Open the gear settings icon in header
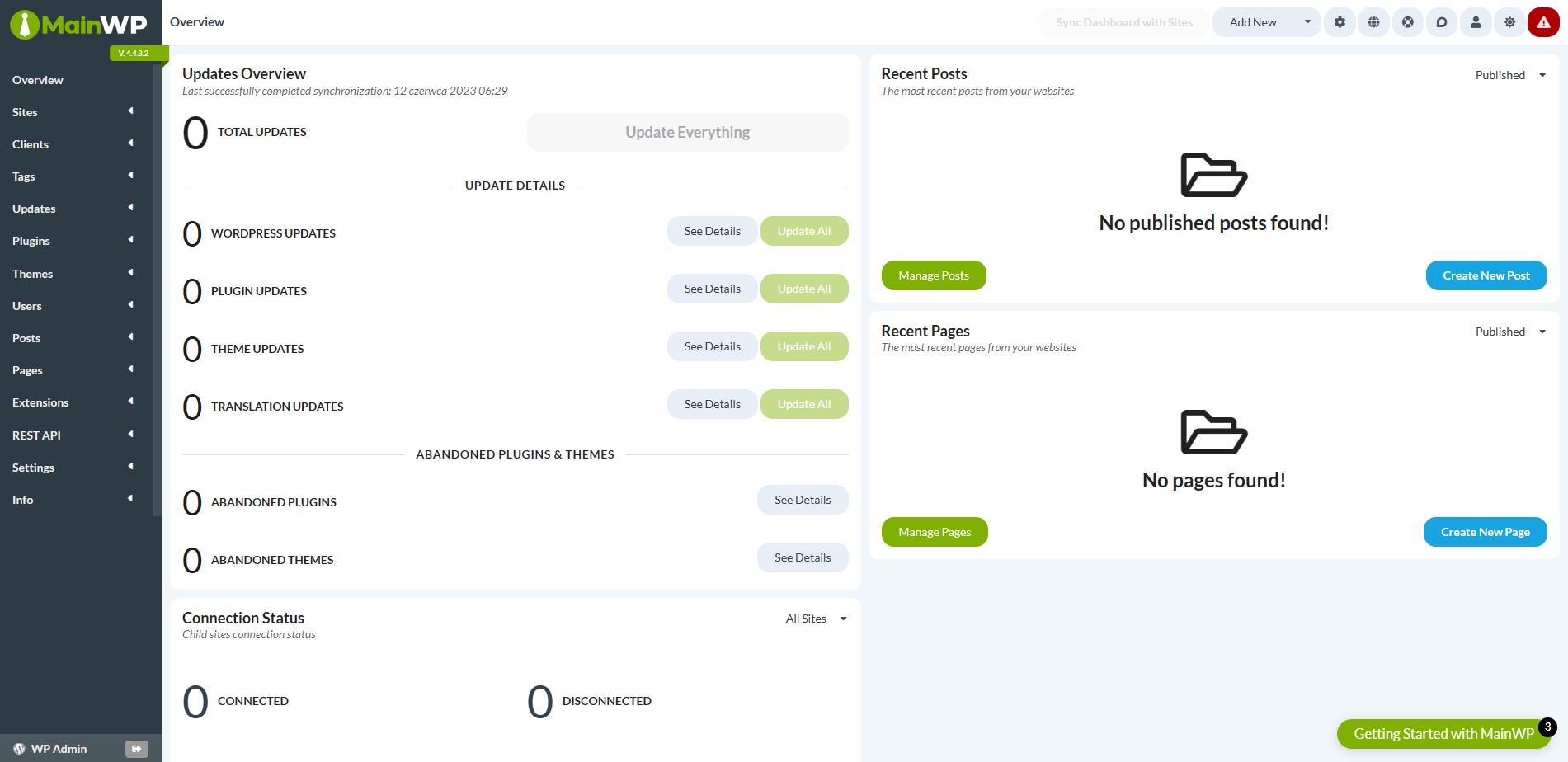 point(1340,22)
